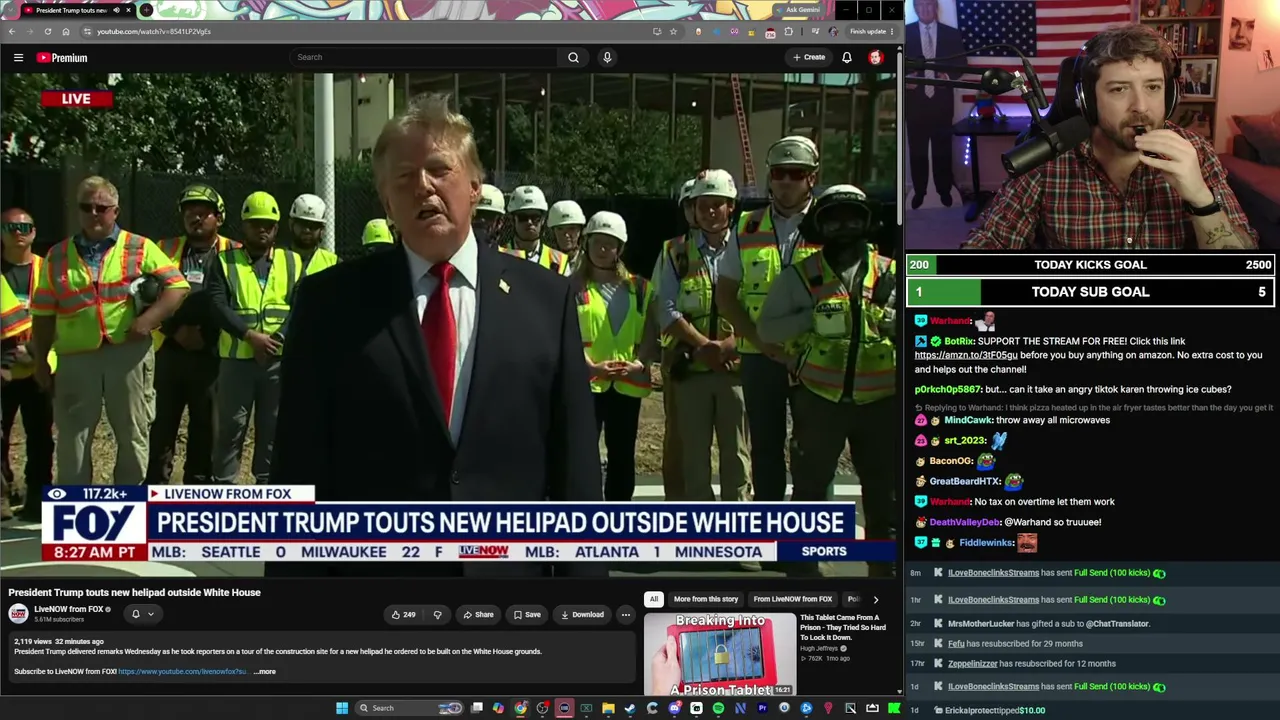This screenshot has width=1280, height=720.
Task: Download the video
Action: [x=582, y=614]
